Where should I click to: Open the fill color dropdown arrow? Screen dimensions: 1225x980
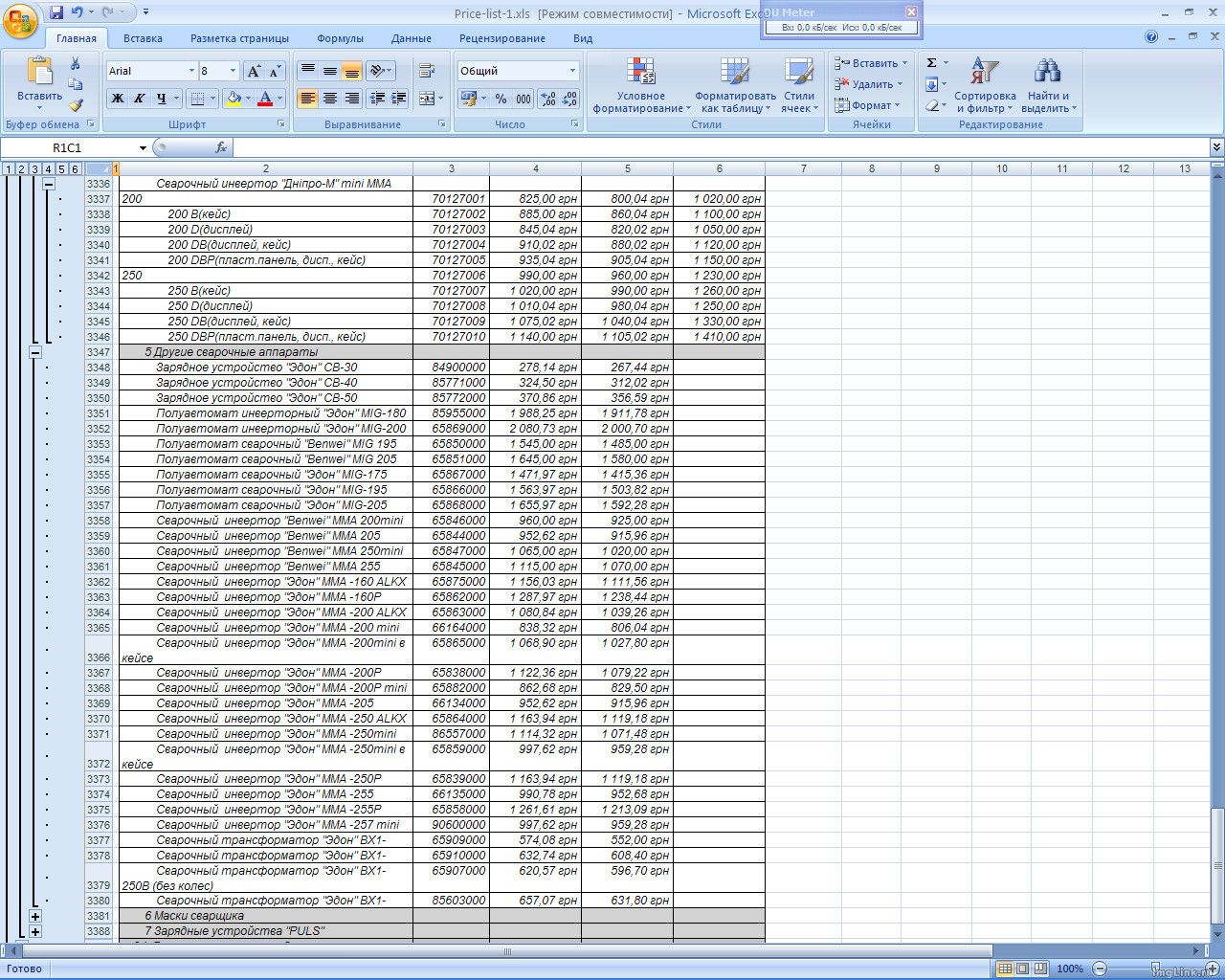click(x=248, y=98)
